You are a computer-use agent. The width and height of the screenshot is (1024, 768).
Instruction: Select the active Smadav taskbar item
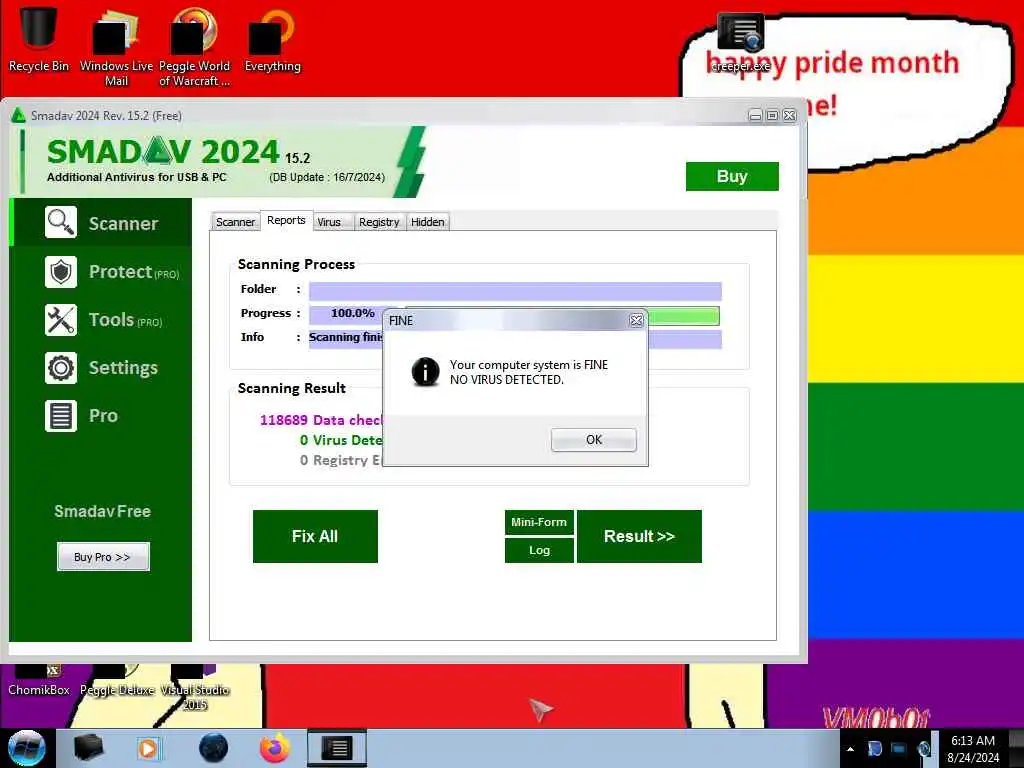pos(337,748)
